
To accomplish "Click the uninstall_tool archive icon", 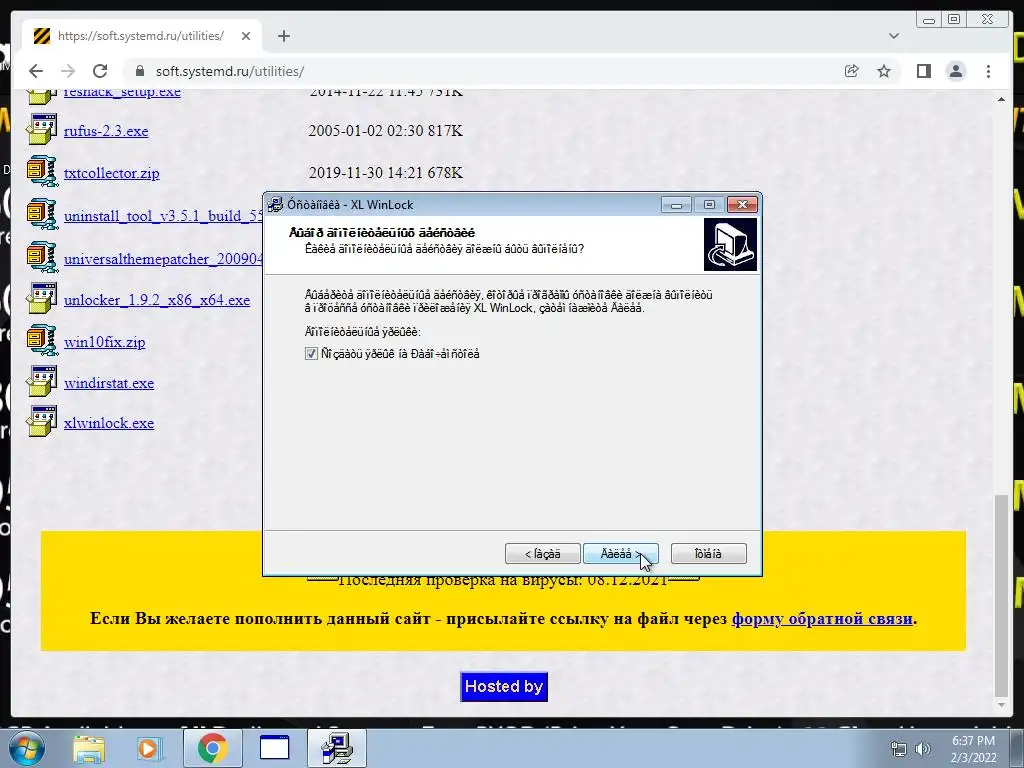I will [x=42, y=214].
